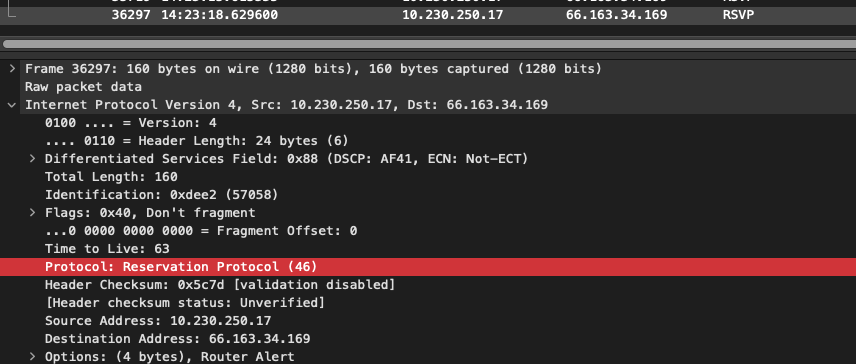Select the Header Length: 24 bytes field
Image resolution: width=856 pixels, height=364 pixels.
point(428,141)
